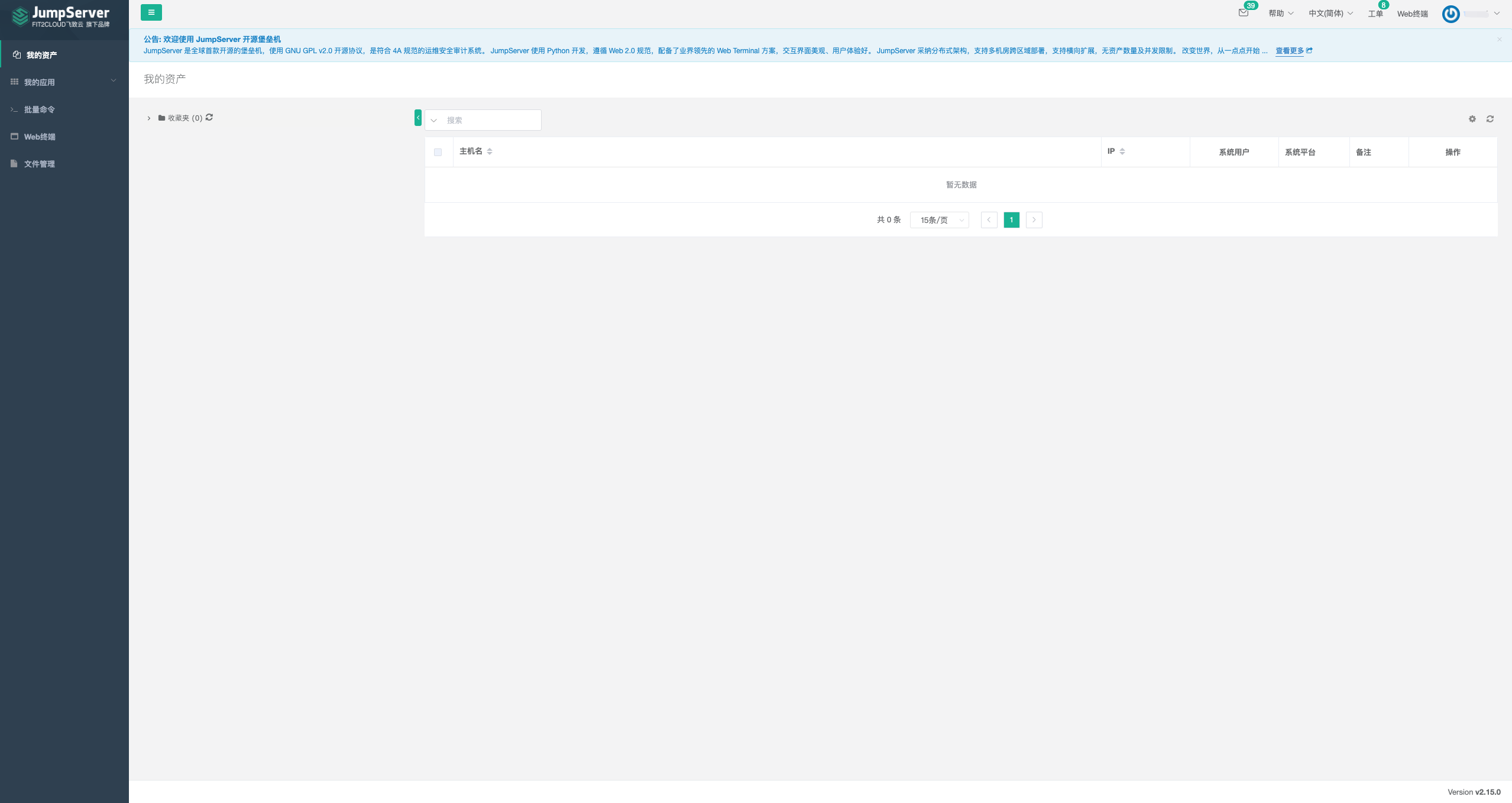Collapse the tree panel with green arrow

click(418, 118)
